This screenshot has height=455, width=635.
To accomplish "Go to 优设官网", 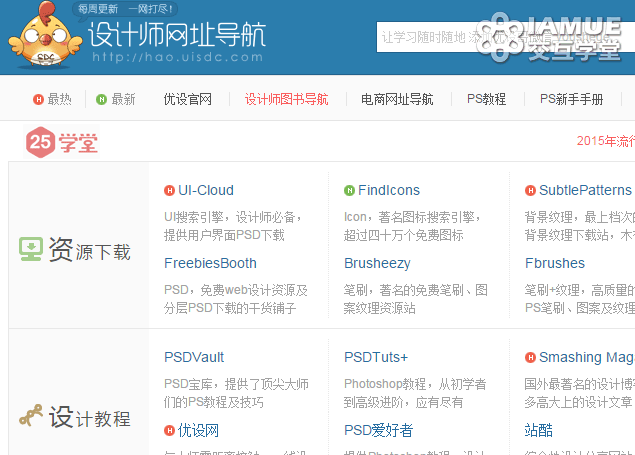I will point(188,99).
